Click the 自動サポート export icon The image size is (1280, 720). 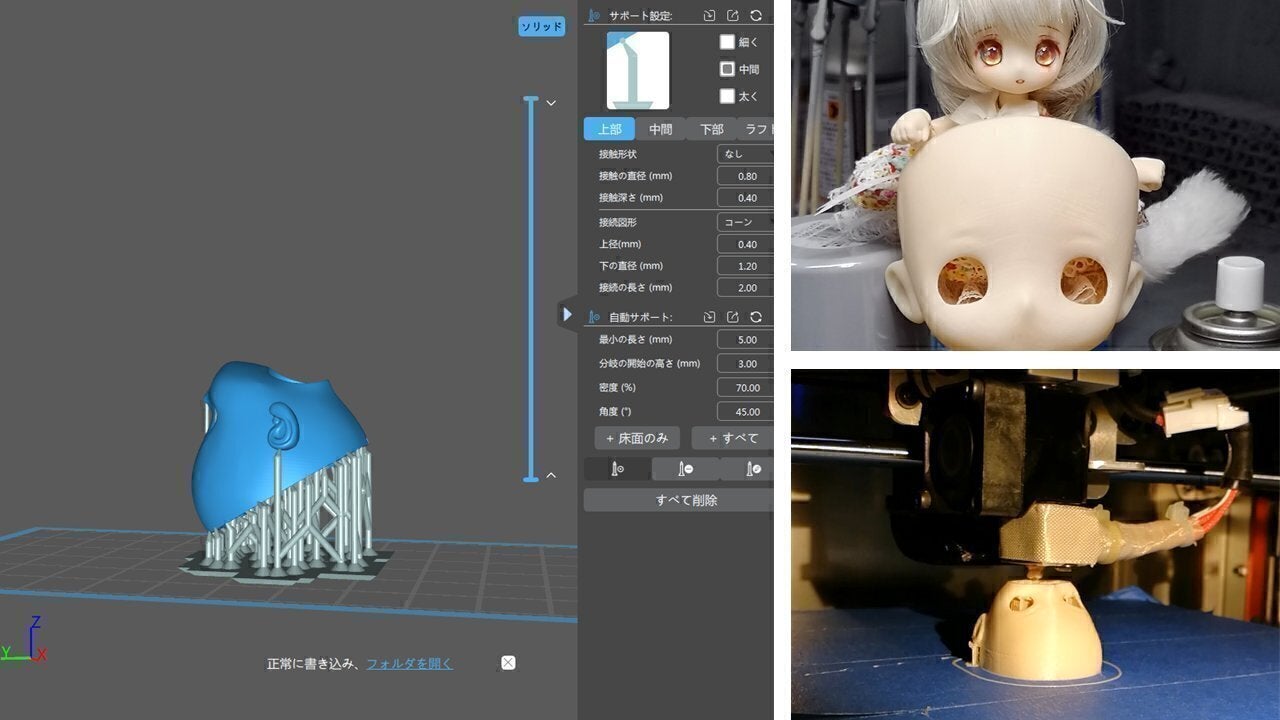(x=732, y=316)
